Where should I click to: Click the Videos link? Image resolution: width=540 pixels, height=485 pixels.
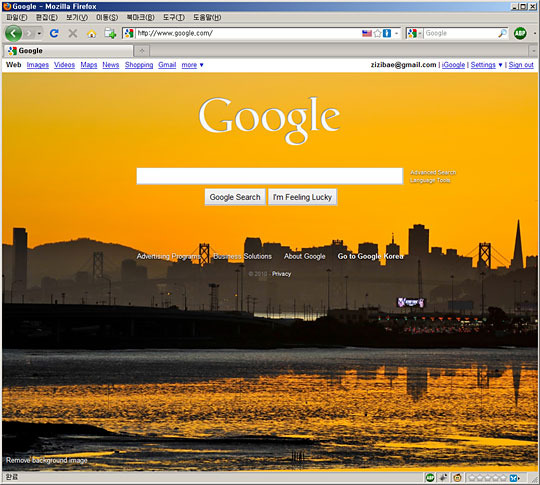pos(64,65)
